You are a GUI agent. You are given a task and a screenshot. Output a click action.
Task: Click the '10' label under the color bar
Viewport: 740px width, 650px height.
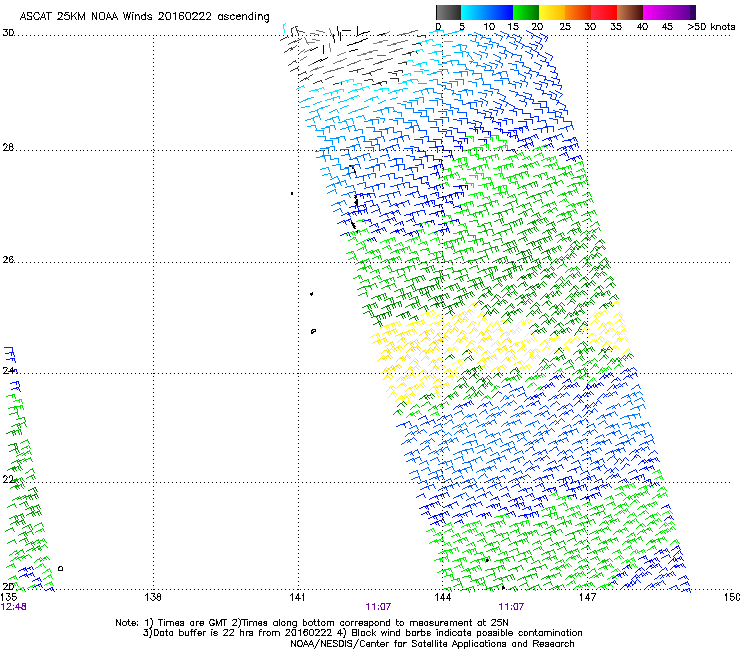coord(489,27)
